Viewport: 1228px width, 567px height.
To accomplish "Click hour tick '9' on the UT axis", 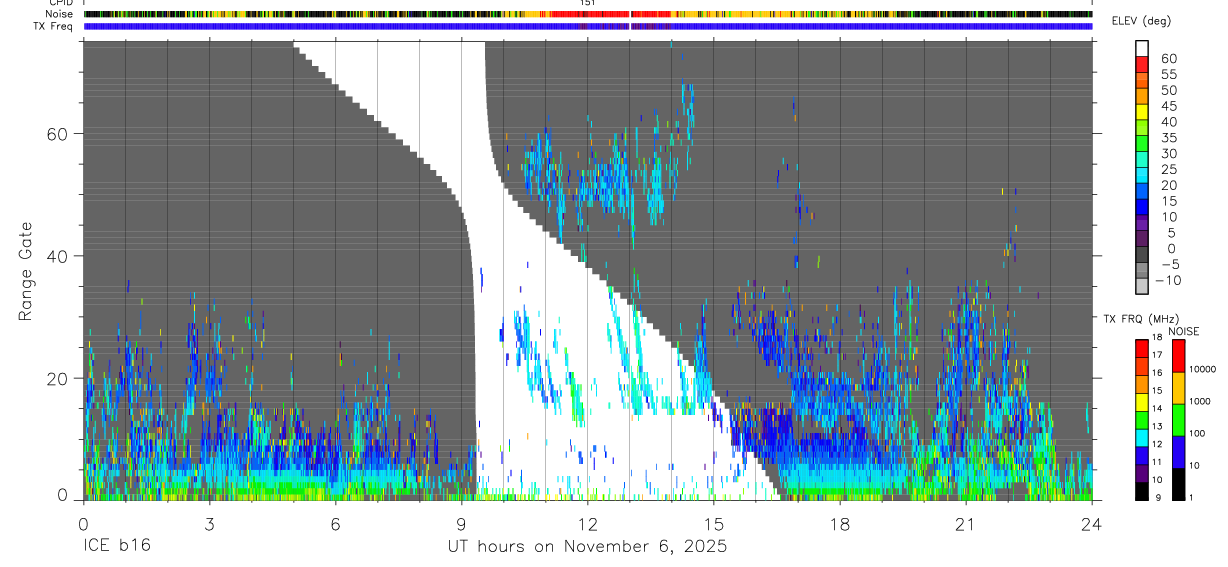I will [x=462, y=524].
